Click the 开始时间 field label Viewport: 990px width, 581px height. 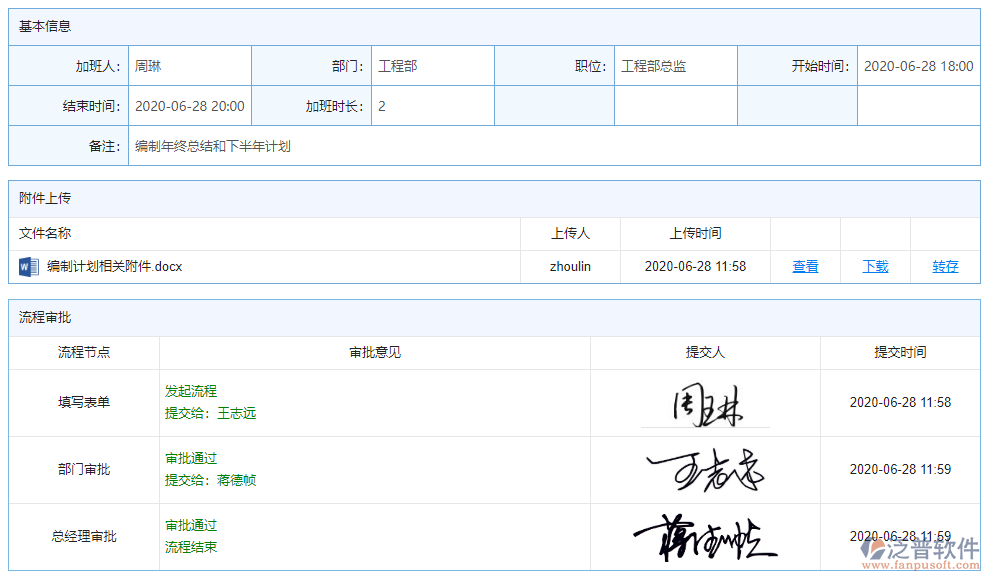click(x=821, y=66)
